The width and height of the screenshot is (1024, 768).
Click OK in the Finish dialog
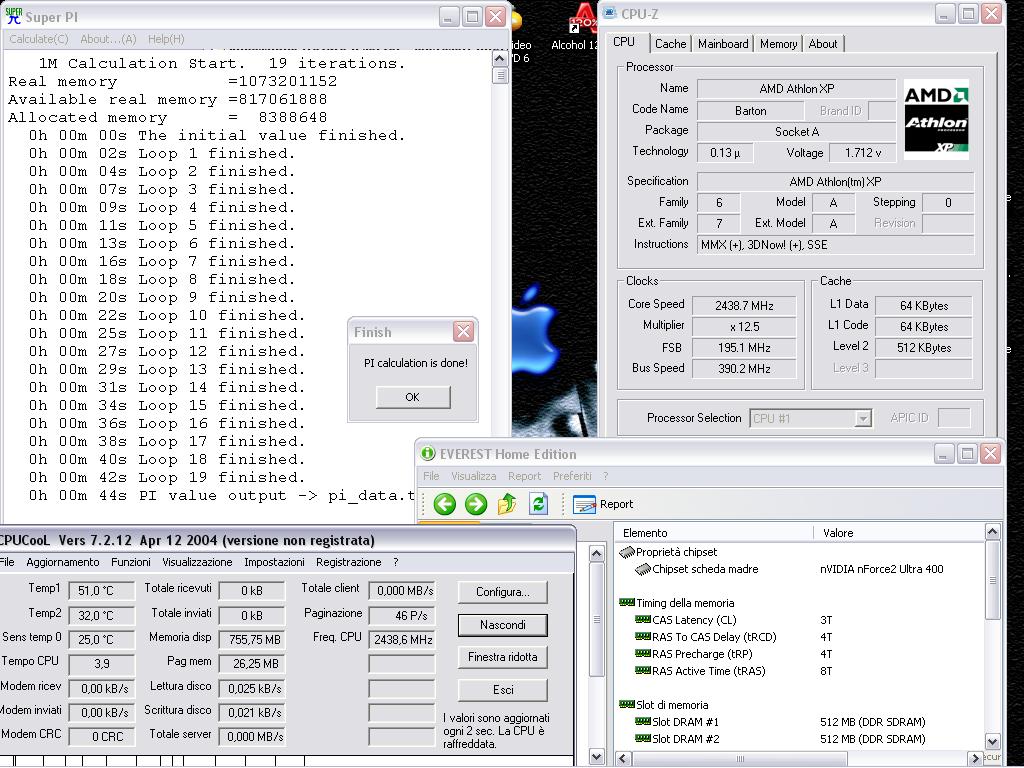413,397
